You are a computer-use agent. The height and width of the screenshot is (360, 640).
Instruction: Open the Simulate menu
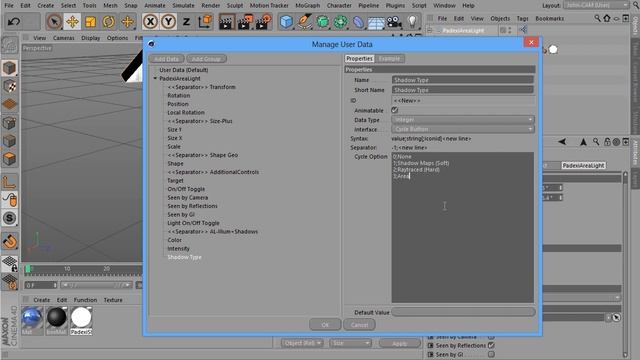(183, 5)
